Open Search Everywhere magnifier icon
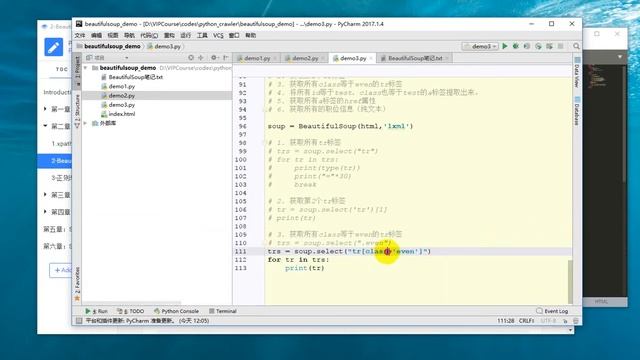The height and width of the screenshot is (360, 640). pos(576,46)
